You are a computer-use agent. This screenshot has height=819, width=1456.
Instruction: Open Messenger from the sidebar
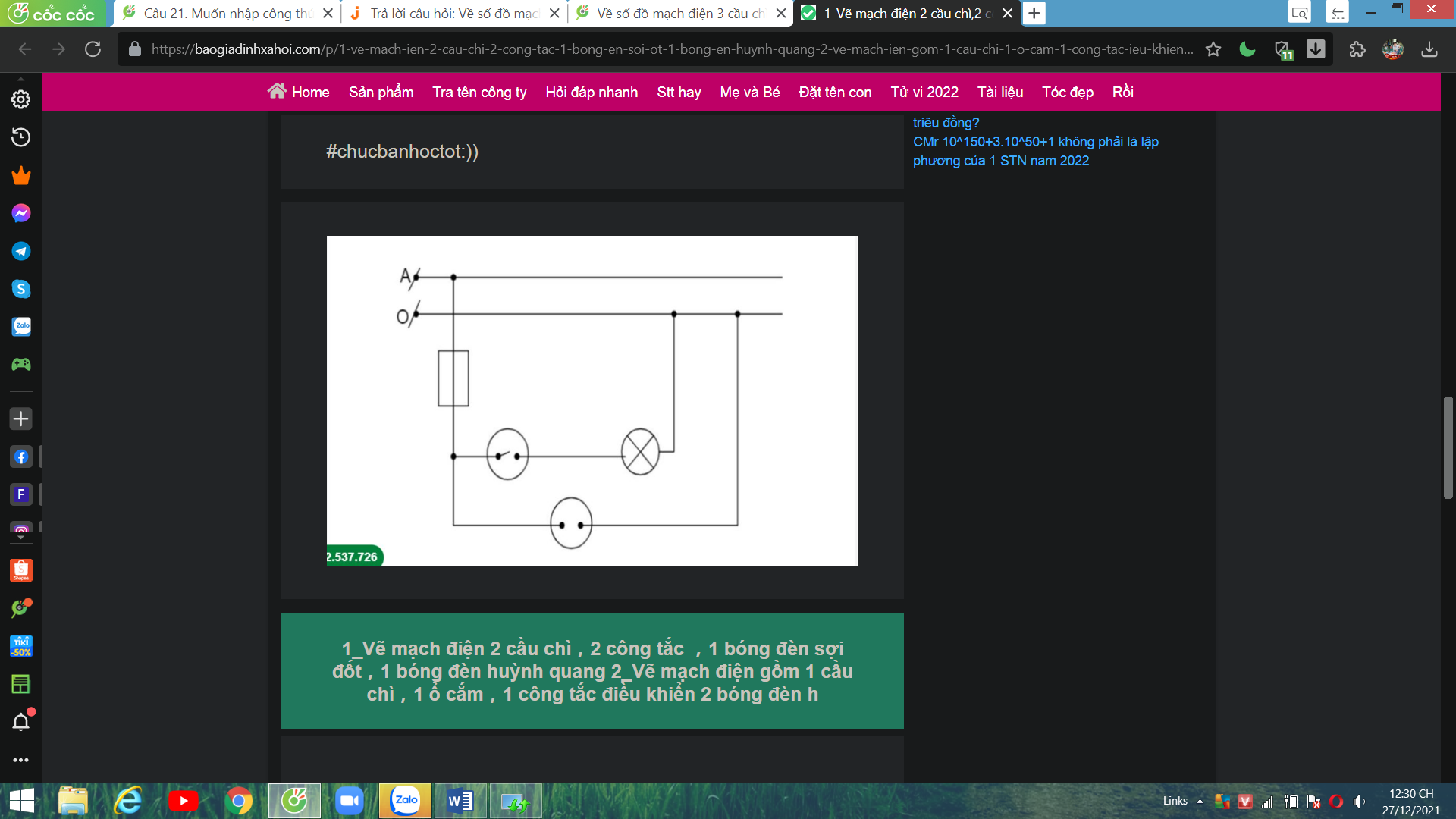click(x=21, y=213)
